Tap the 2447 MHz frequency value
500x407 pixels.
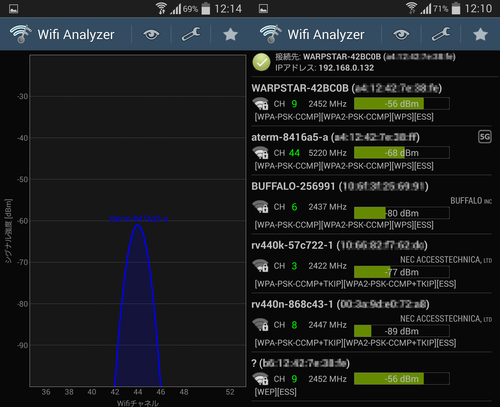tap(327, 325)
